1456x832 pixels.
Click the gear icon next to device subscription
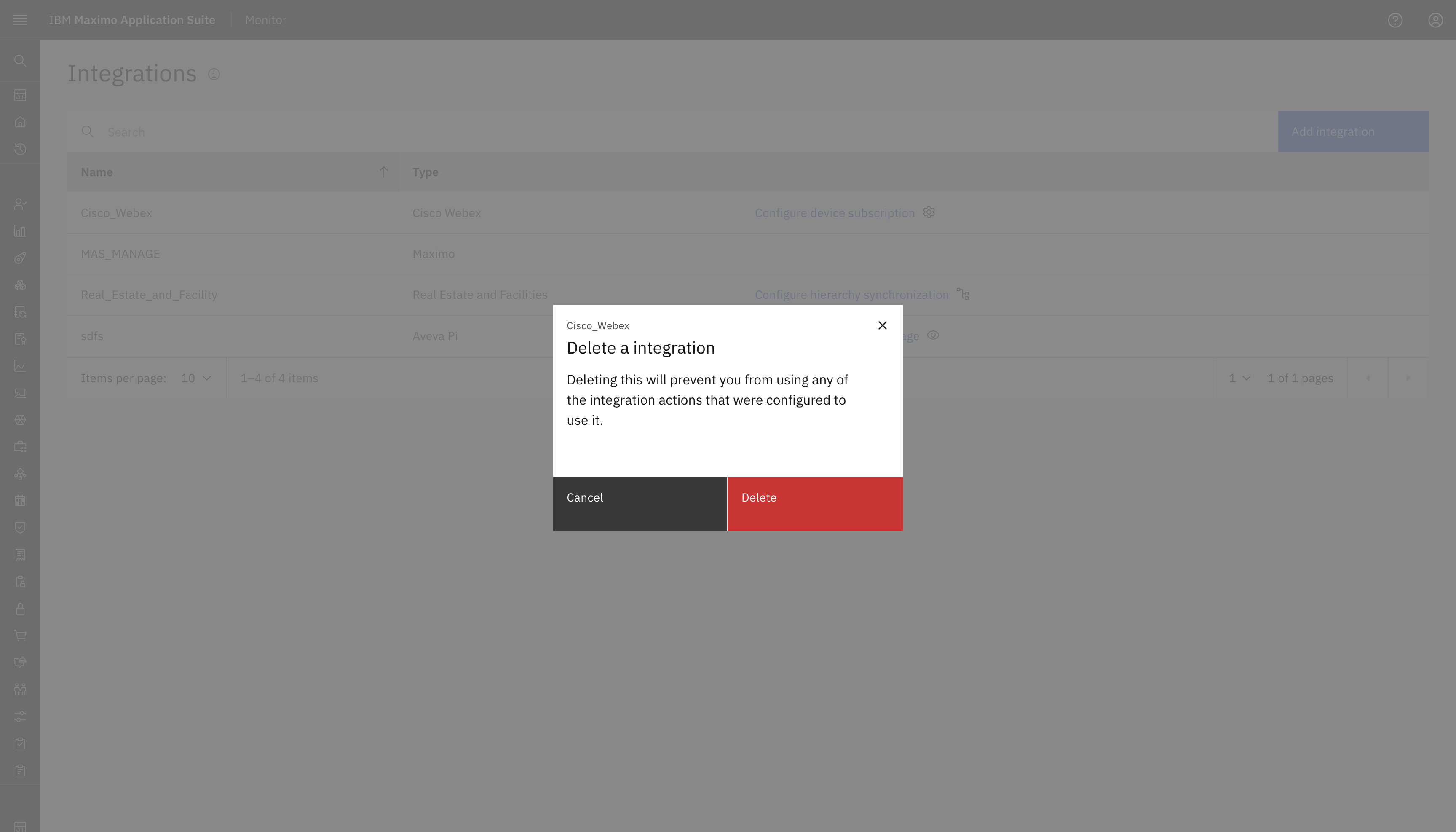click(929, 212)
